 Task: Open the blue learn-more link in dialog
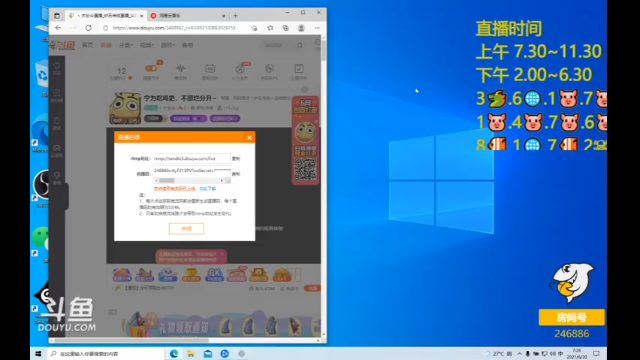coord(207,189)
